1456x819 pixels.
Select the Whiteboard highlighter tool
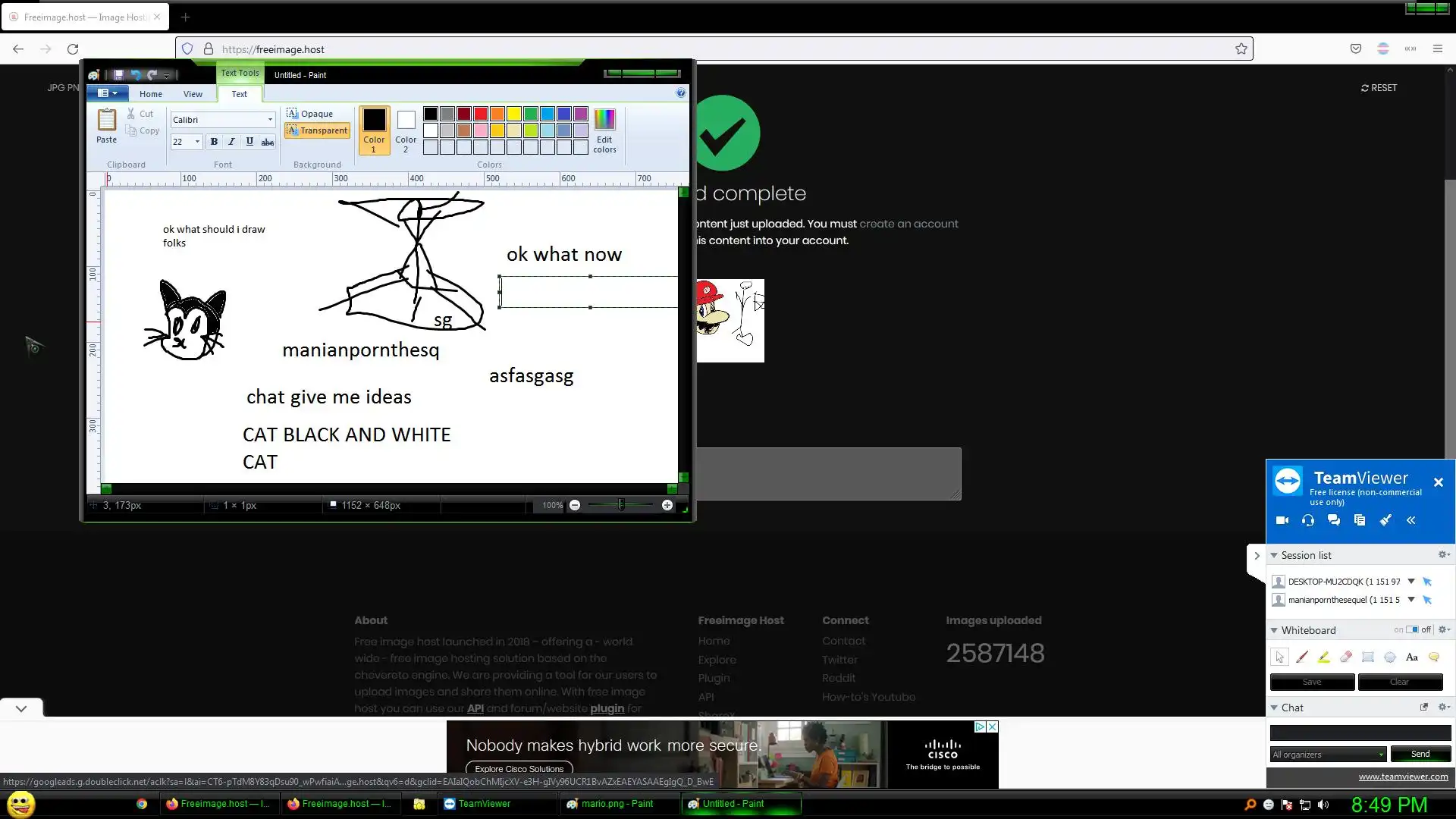click(x=1324, y=657)
